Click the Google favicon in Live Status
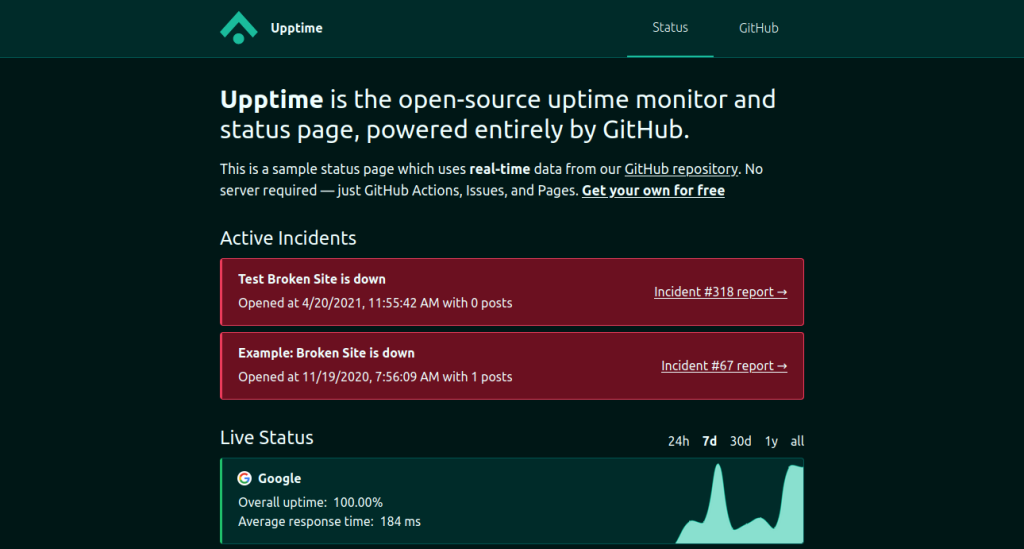 244,478
